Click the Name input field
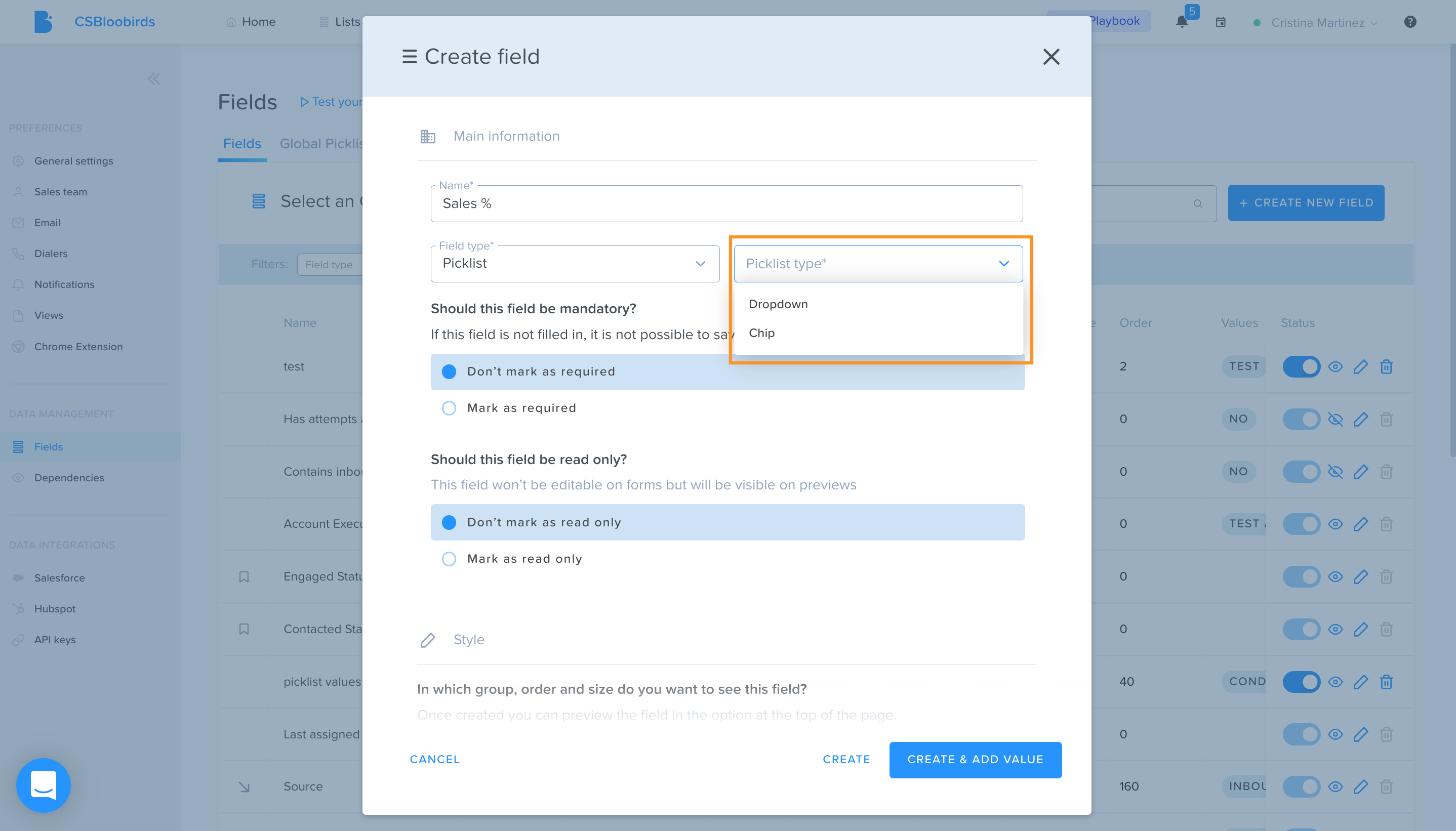The image size is (1456, 831). [726, 204]
